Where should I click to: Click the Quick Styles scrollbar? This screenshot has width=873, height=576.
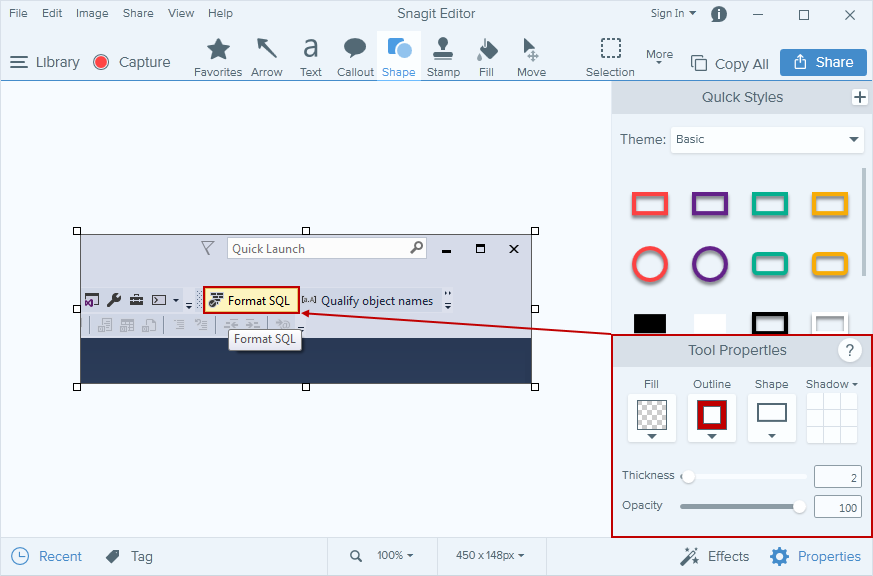(x=864, y=223)
